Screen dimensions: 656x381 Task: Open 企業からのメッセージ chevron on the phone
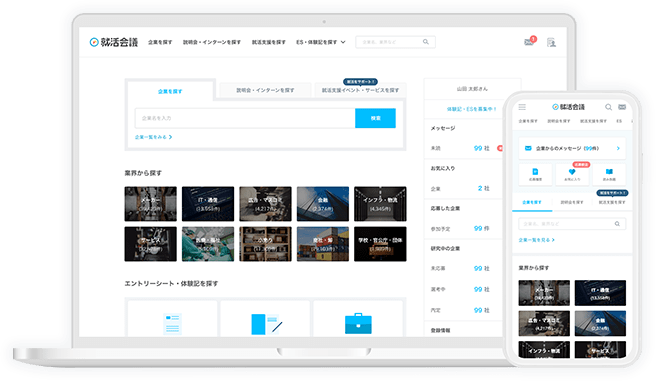pyautogui.click(x=618, y=148)
